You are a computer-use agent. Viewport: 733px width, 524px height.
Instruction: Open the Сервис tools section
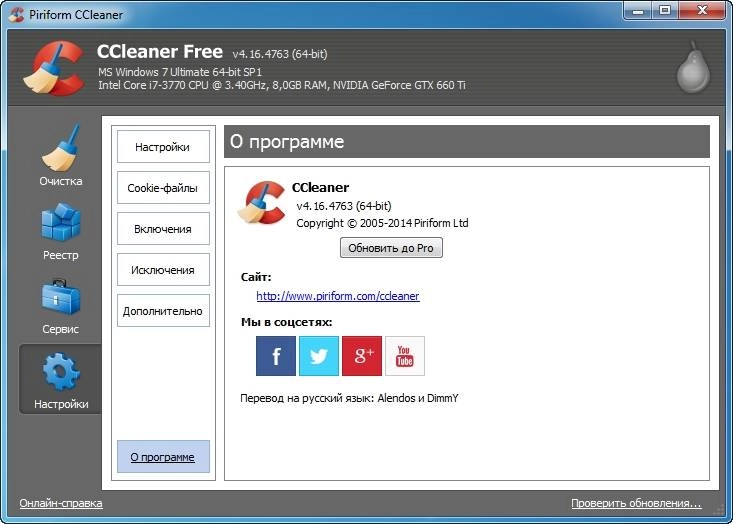tap(61, 306)
